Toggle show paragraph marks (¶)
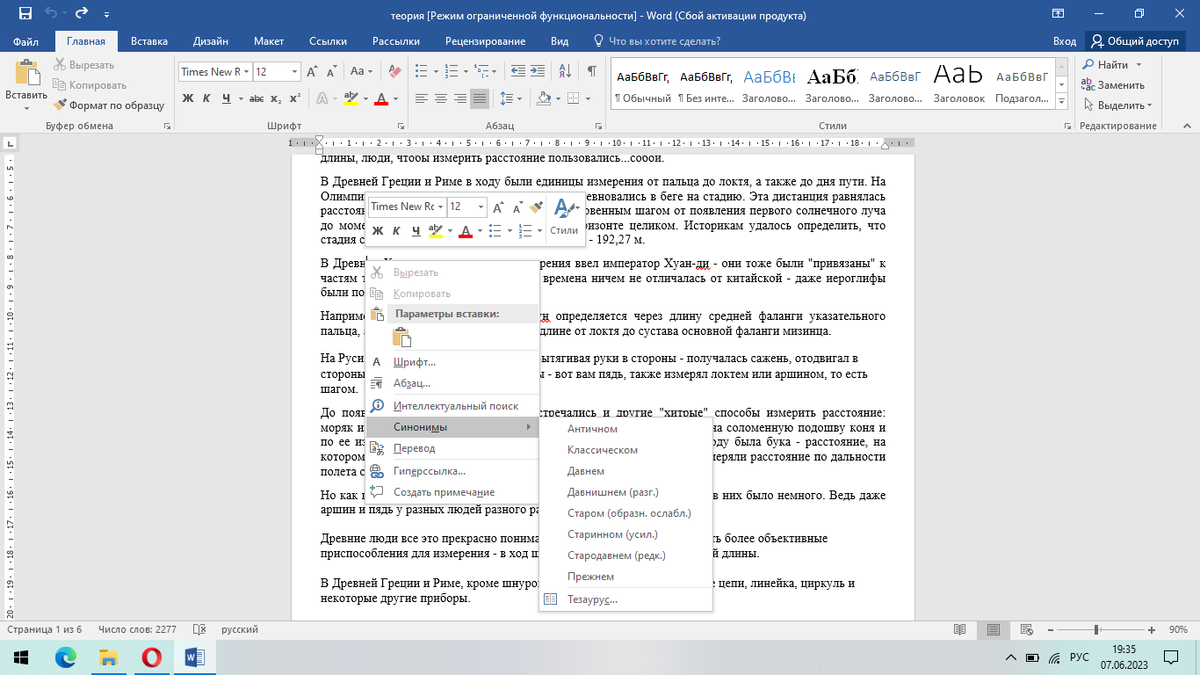 592,72
